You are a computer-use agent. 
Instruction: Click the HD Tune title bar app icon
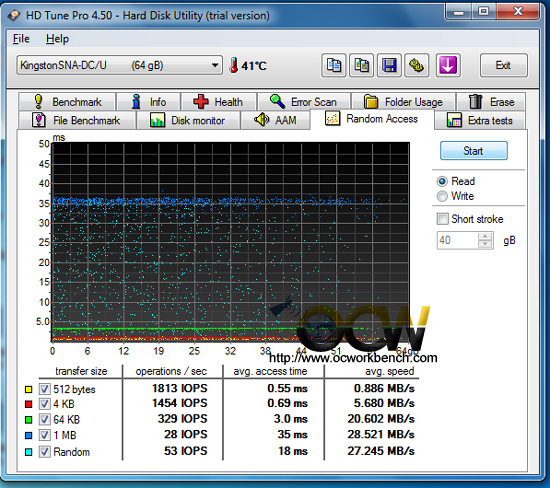(x=14, y=15)
